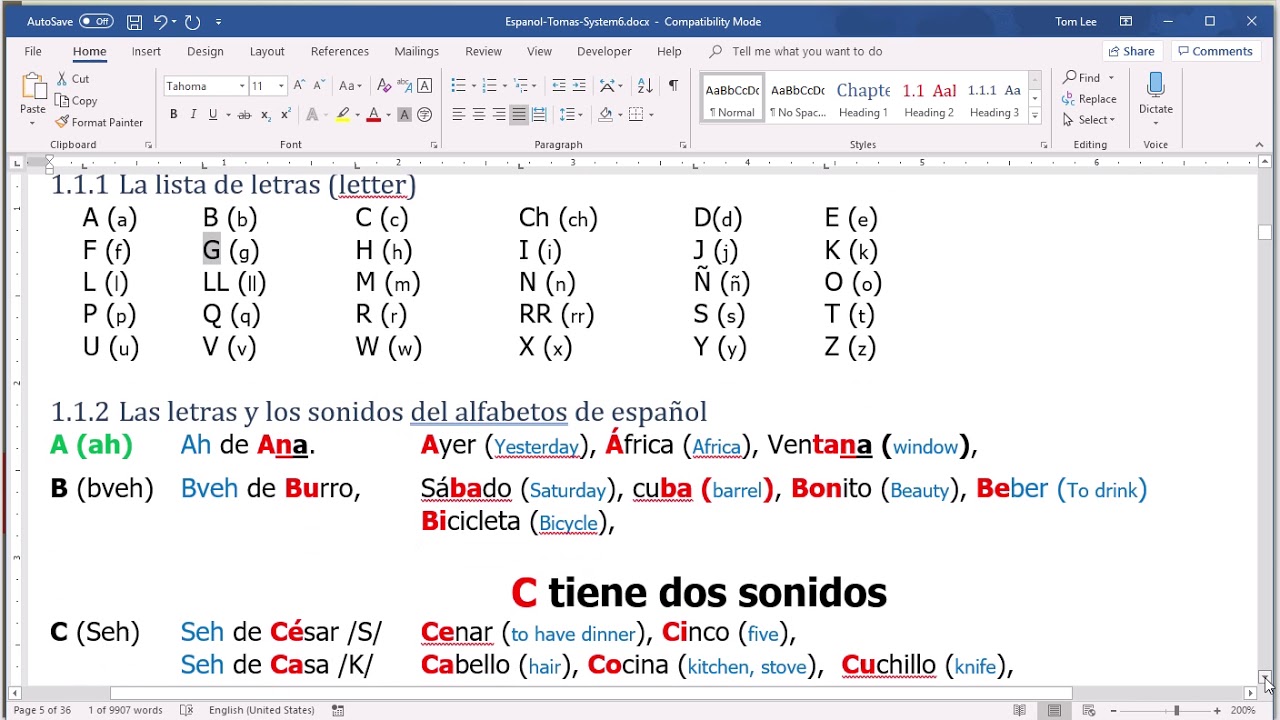
Task: Click the Character Shading icon
Action: [404, 115]
